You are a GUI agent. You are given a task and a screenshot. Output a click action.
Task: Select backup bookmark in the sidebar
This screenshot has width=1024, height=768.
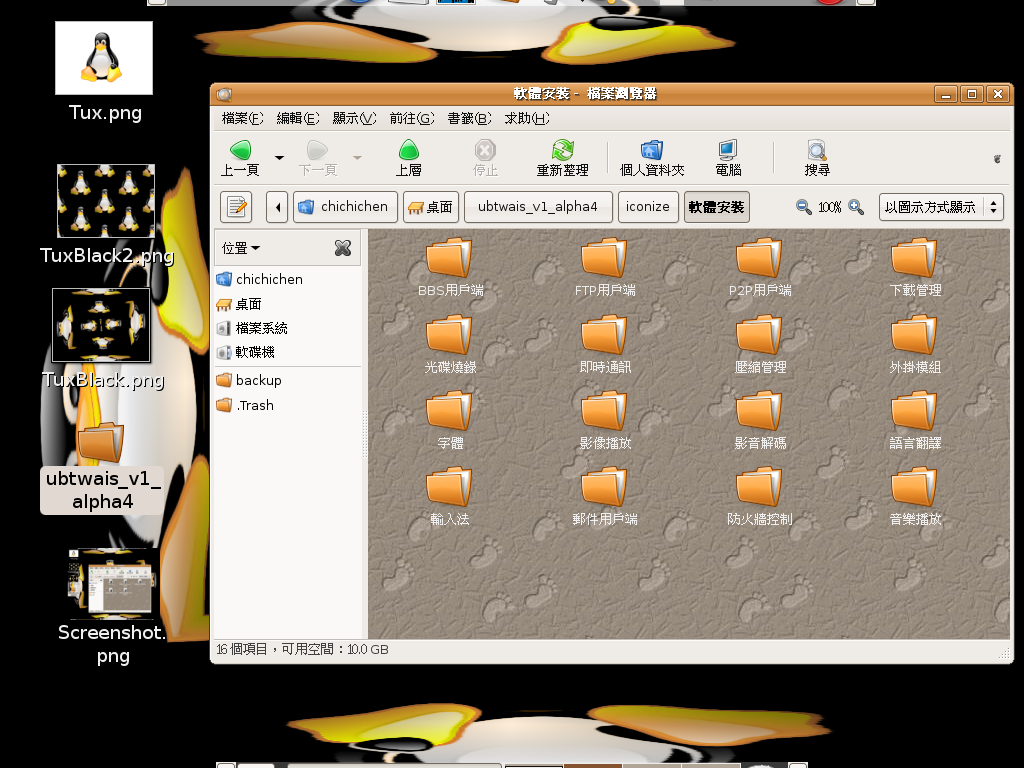pos(258,380)
